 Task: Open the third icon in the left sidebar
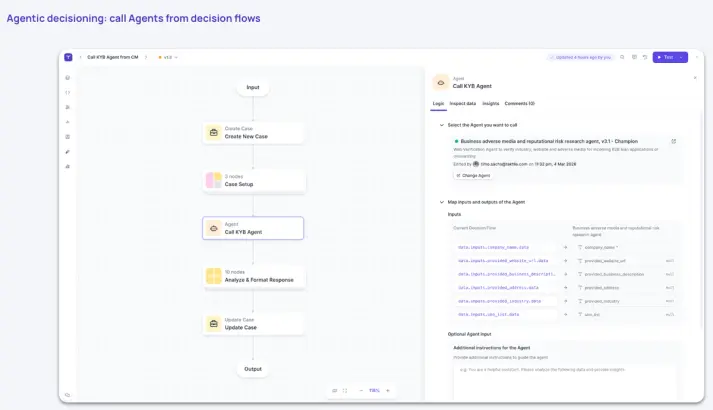(68, 107)
